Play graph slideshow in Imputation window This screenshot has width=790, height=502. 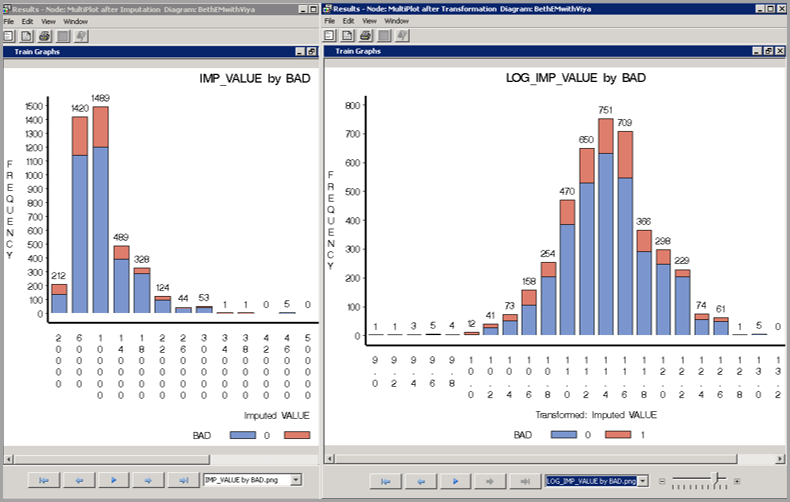pyautogui.click(x=113, y=480)
